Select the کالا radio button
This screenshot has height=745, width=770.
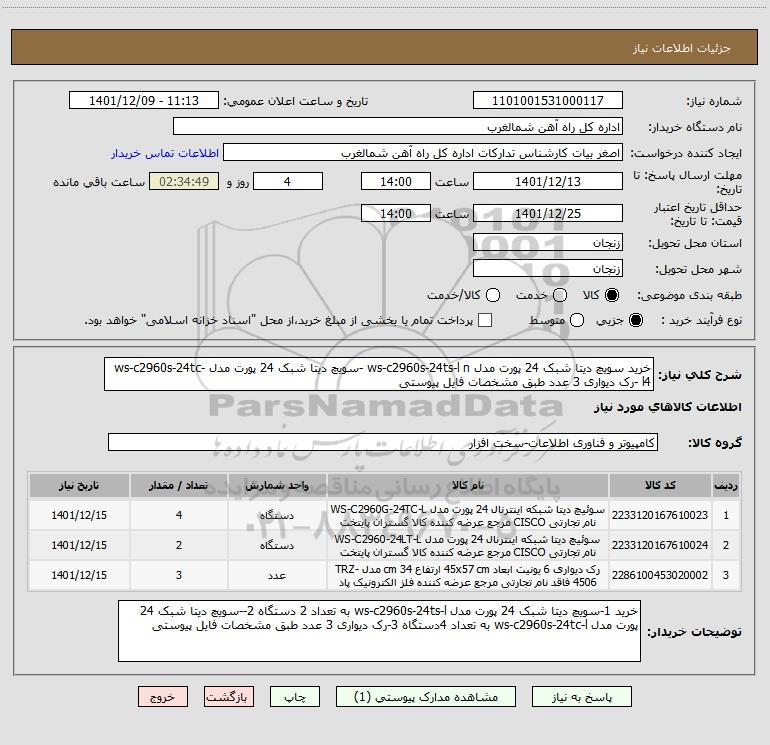pos(612,295)
